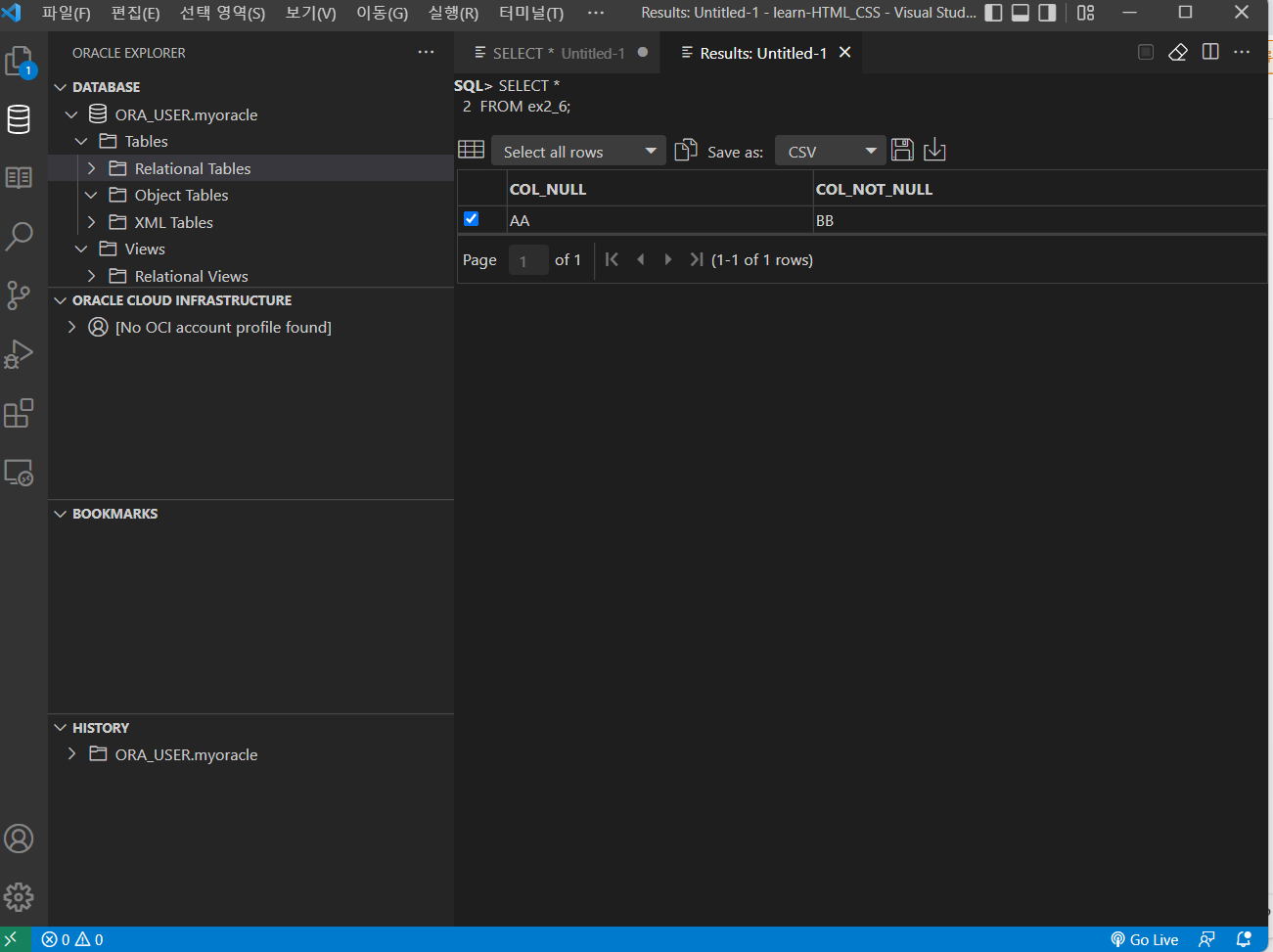Viewport: 1273px width, 952px height.
Task: Expand the Relational Tables folder
Action: point(91,168)
